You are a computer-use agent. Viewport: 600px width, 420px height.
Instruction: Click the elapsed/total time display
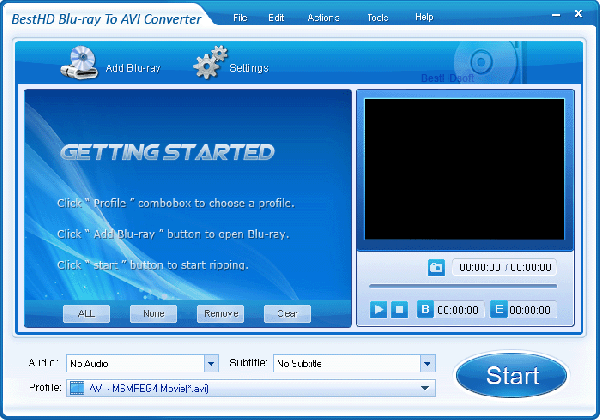[x=504, y=267]
